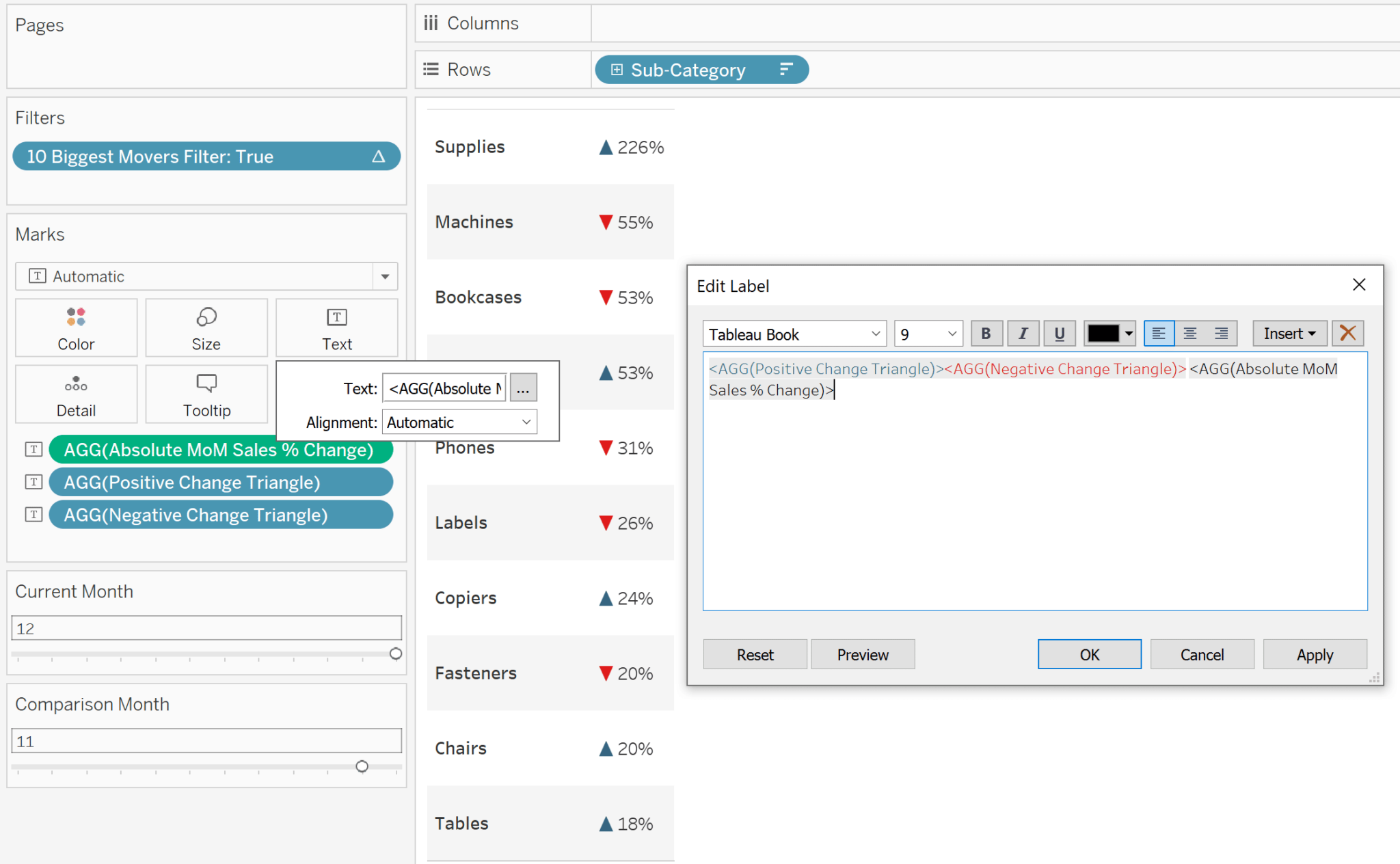Preview the label before applying
1400x864 pixels.
[862, 654]
